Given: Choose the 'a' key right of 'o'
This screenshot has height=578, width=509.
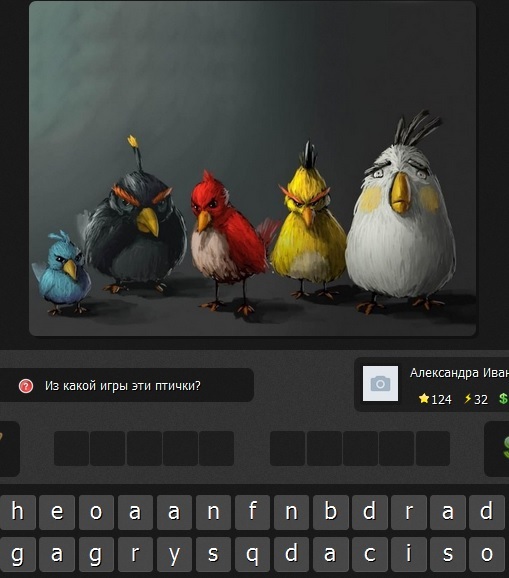Looking at the screenshot, I should pos(135,512).
